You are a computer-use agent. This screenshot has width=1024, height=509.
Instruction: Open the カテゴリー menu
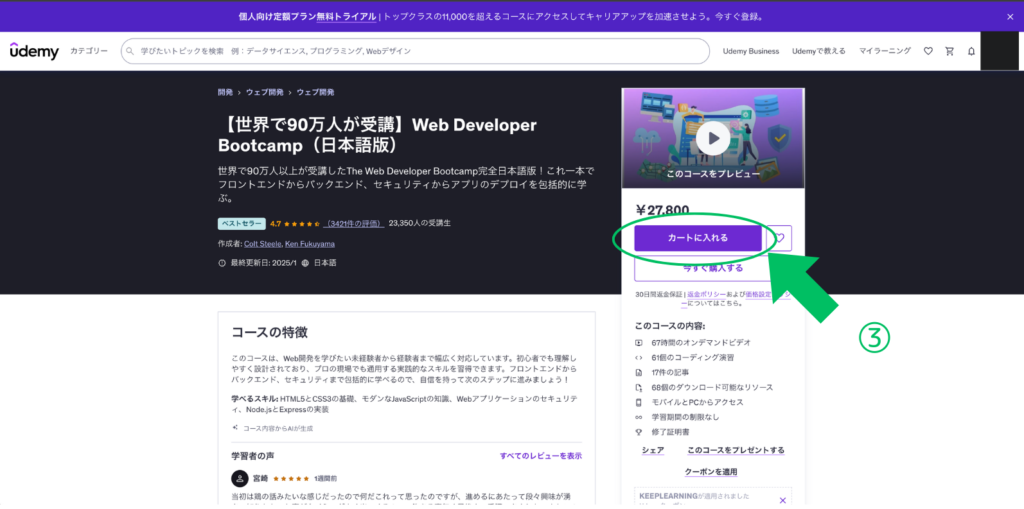tap(89, 51)
